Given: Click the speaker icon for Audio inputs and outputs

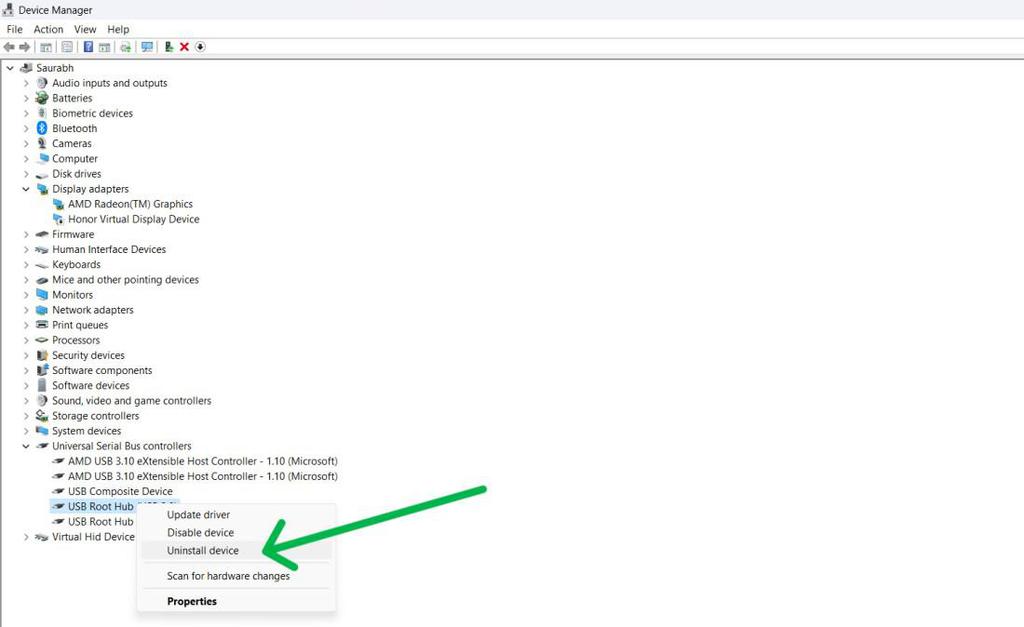Looking at the screenshot, I should (x=42, y=83).
